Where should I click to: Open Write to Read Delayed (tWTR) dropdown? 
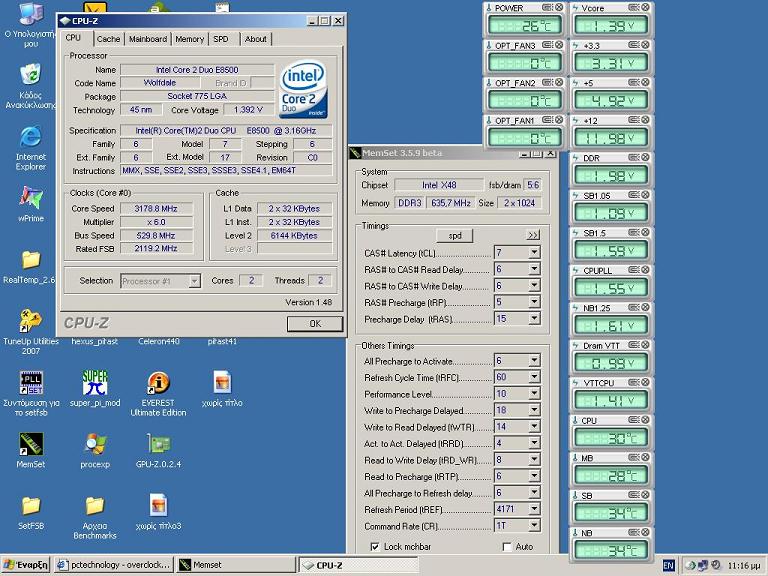[x=534, y=427]
